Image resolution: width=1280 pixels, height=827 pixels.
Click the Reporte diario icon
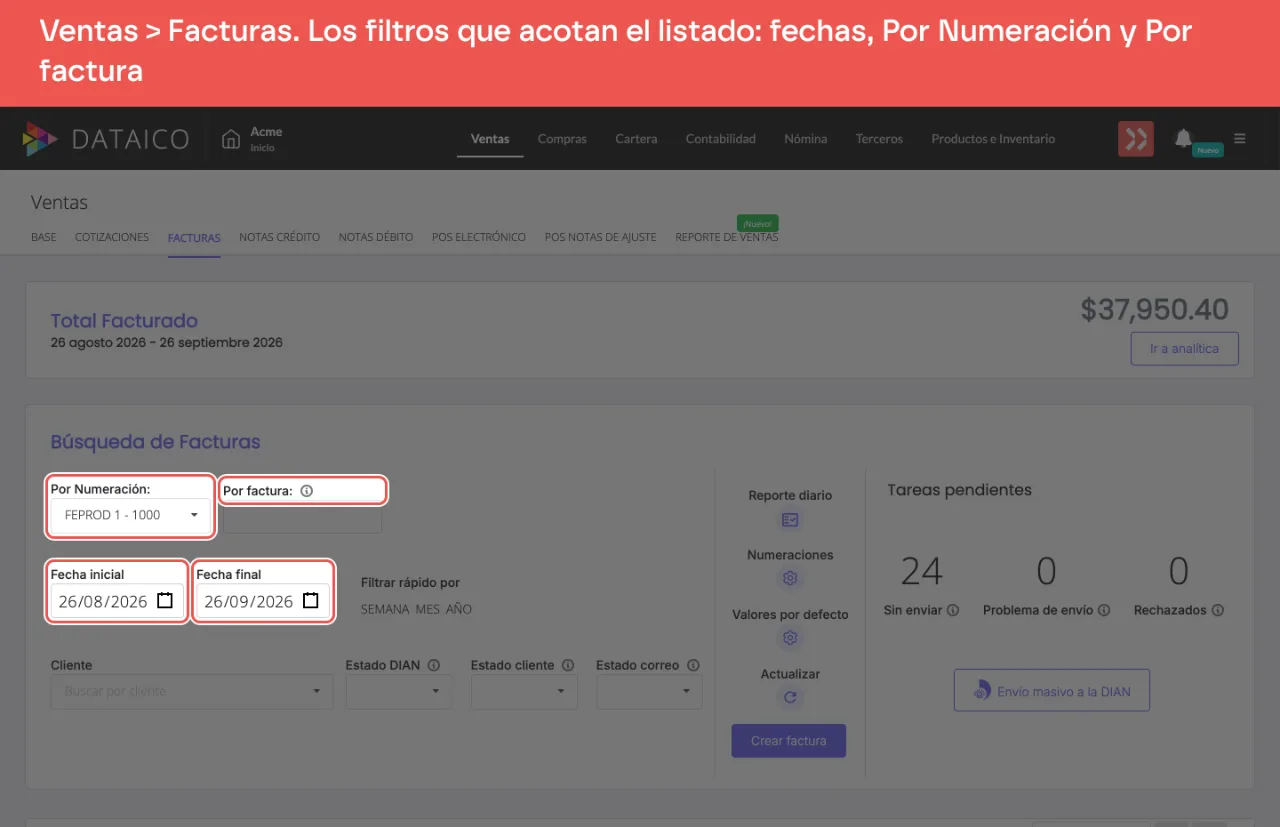click(790, 520)
